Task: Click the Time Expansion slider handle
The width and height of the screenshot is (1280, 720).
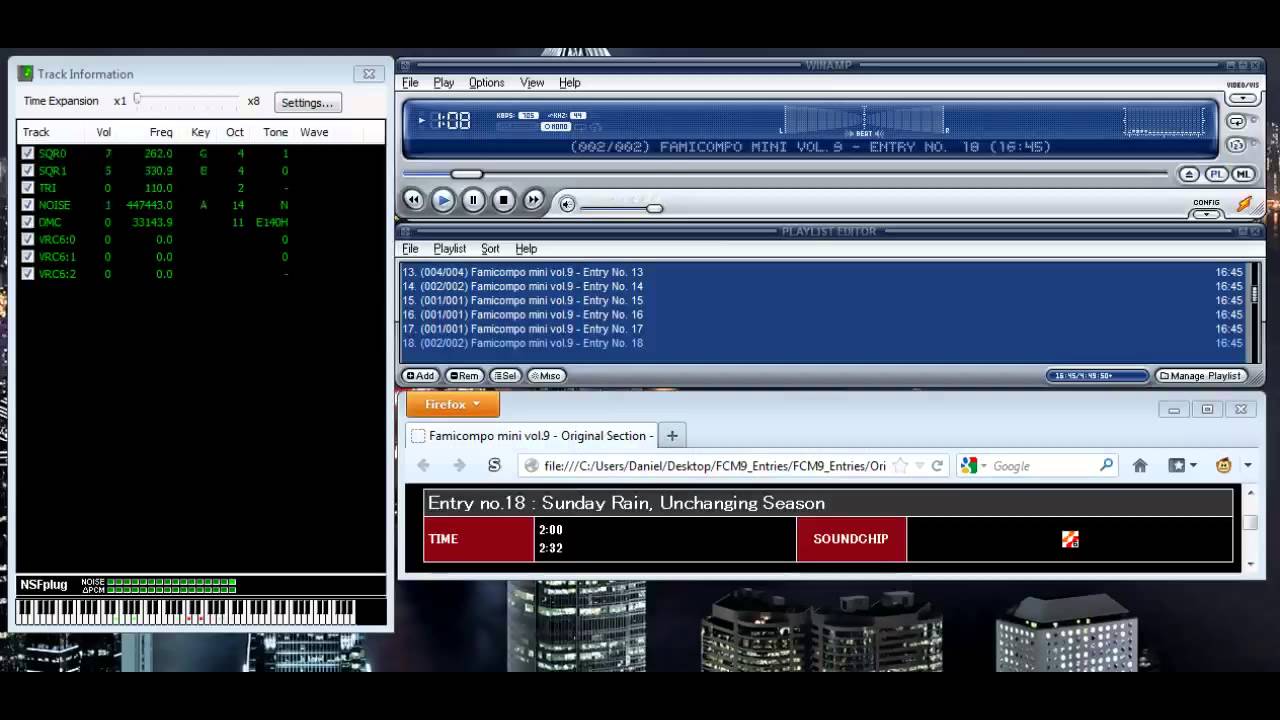Action: [x=137, y=99]
